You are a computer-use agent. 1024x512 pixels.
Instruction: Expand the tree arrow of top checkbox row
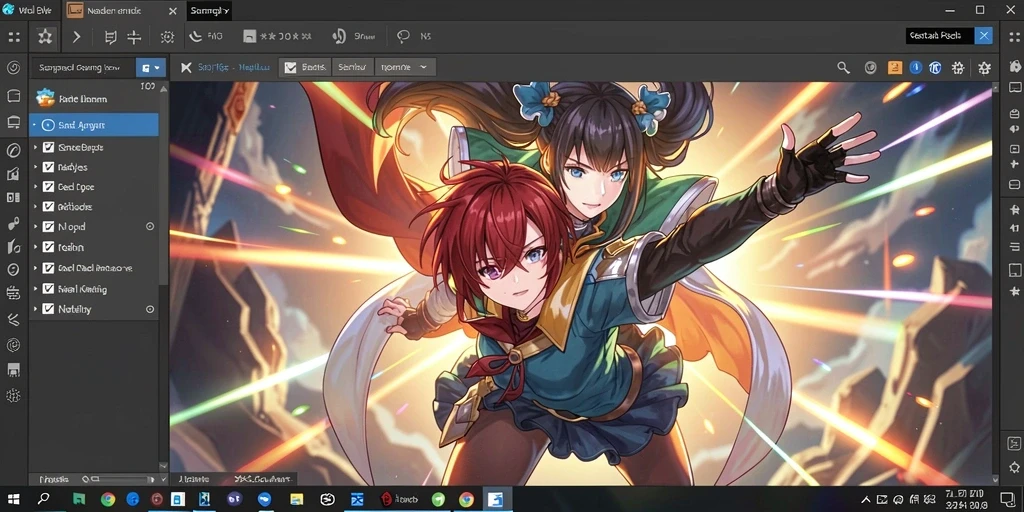point(36,148)
